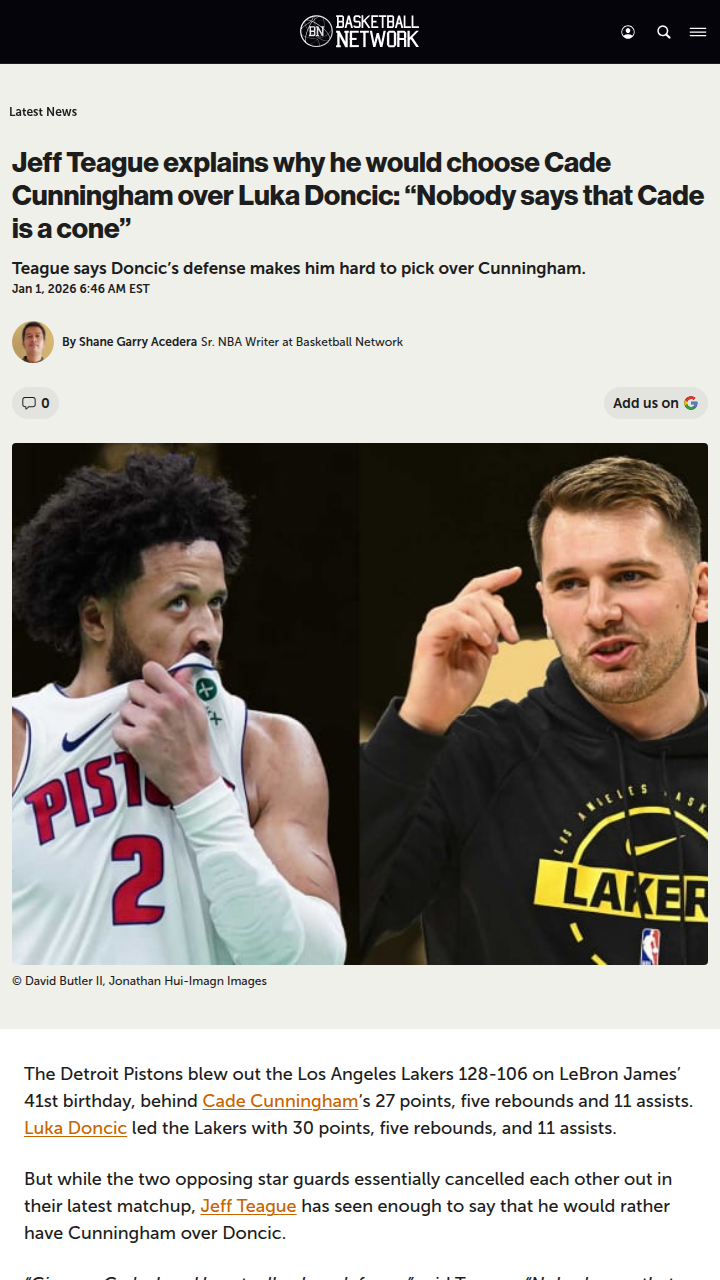Viewport: 720px width, 1280px height.
Task: Open the Basketball Network logo homepage
Action: (360, 32)
